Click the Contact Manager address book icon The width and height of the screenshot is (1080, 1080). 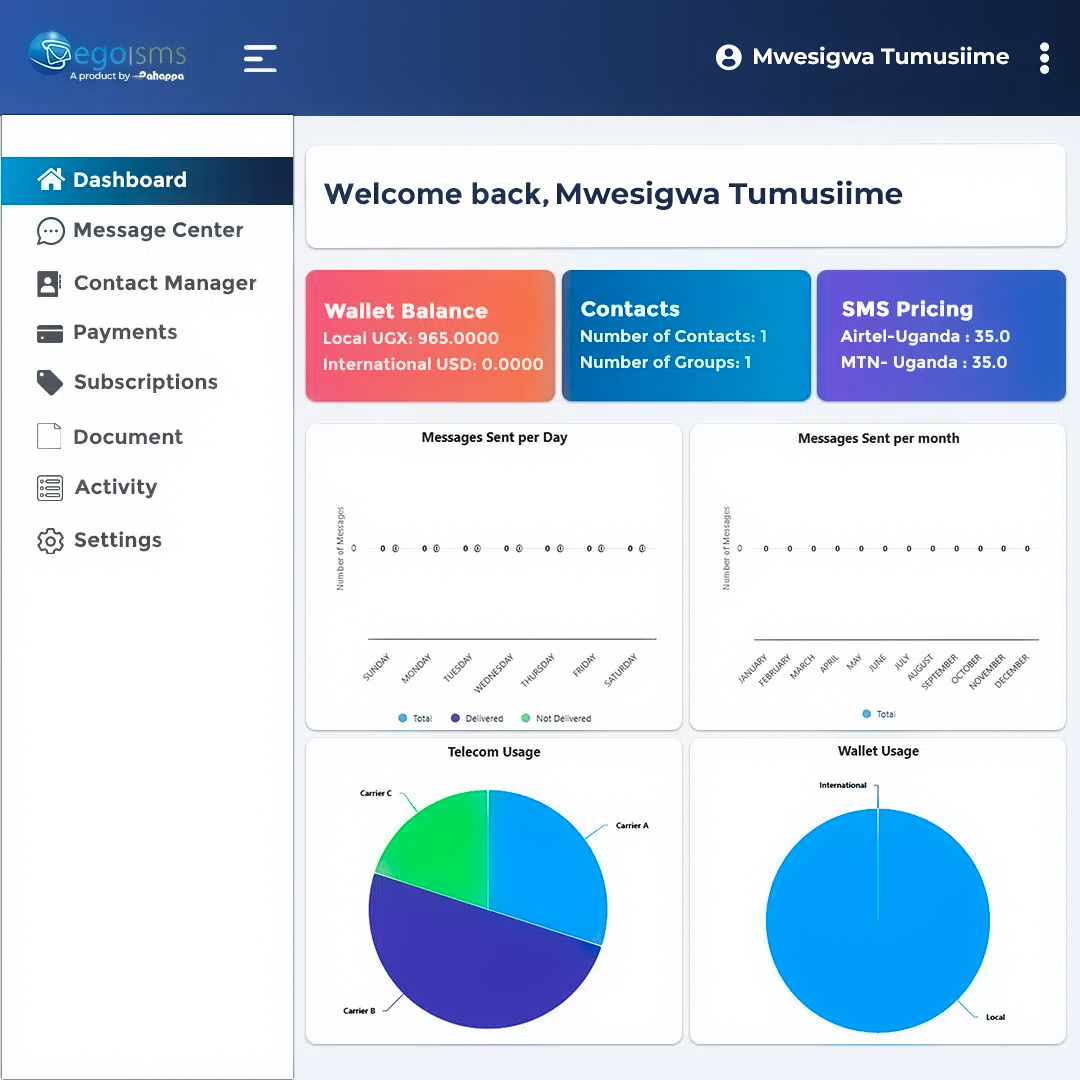point(49,284)
